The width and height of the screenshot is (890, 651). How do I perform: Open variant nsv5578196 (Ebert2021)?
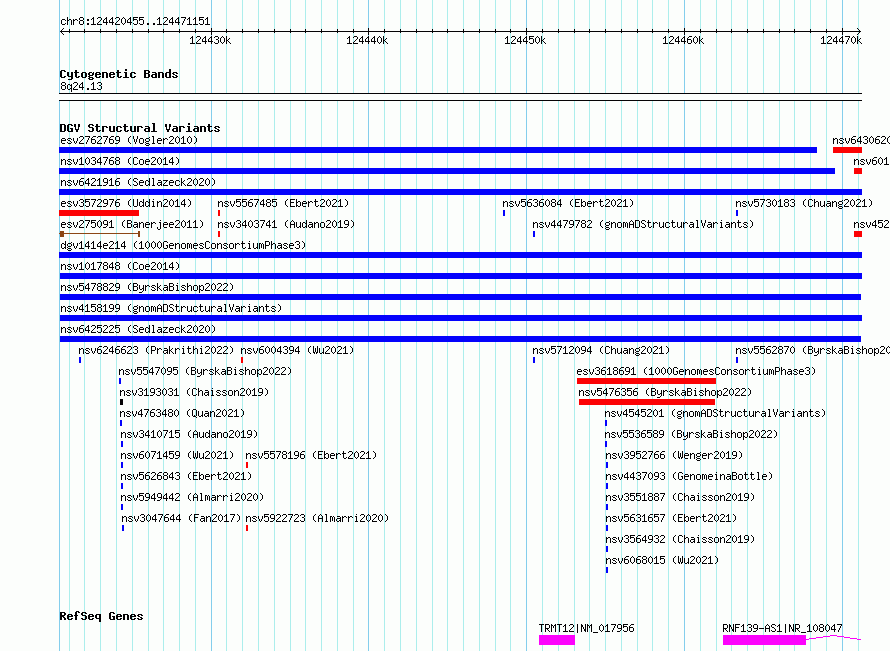311,455
